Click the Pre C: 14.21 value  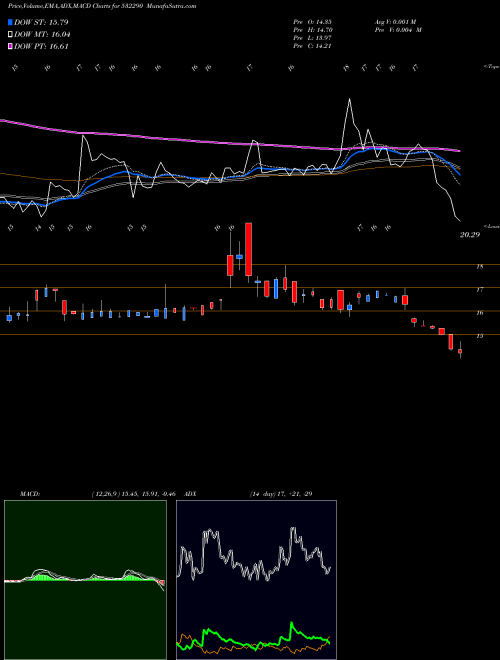[x=312, y=46]
